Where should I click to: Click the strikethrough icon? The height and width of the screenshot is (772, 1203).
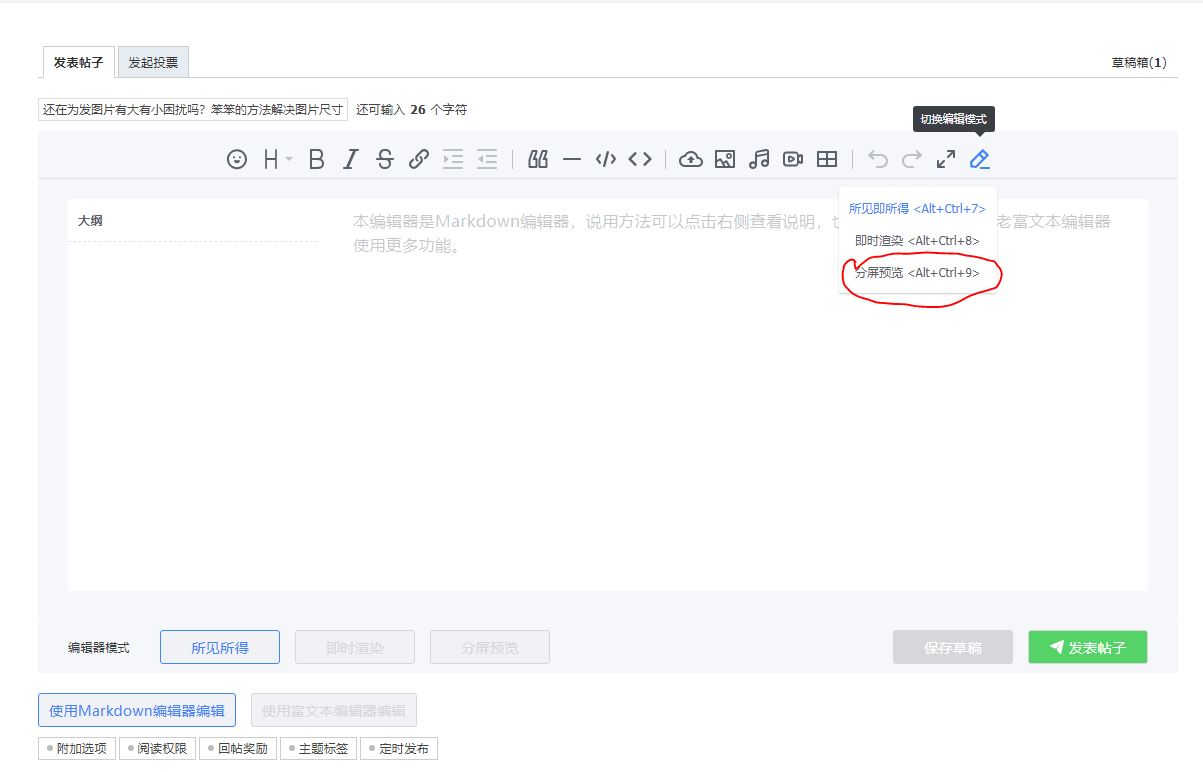click(x=385, y=159)
